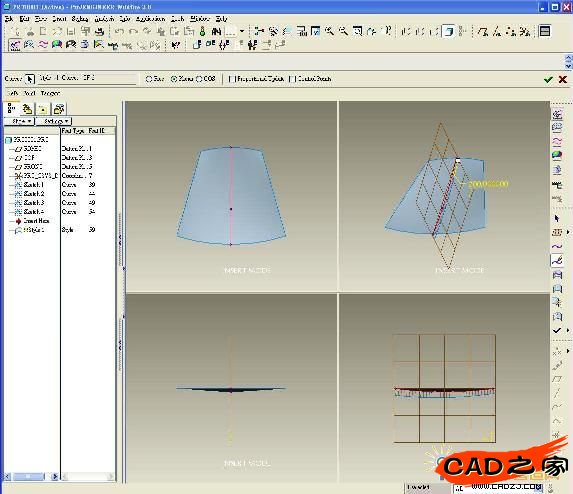Open the Settings dropdown in model tree
573x494 pixels.
pyautogui.click(x=54, y=121)
